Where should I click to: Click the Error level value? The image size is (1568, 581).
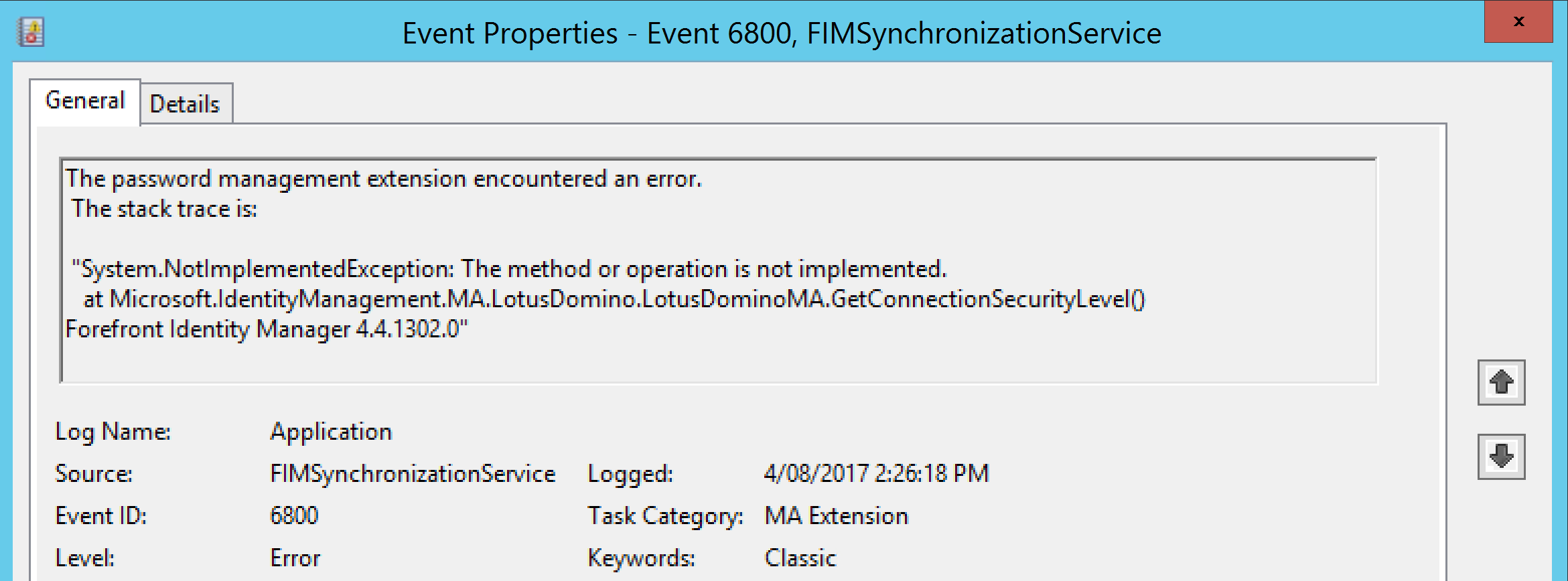[x=295, y=557]
